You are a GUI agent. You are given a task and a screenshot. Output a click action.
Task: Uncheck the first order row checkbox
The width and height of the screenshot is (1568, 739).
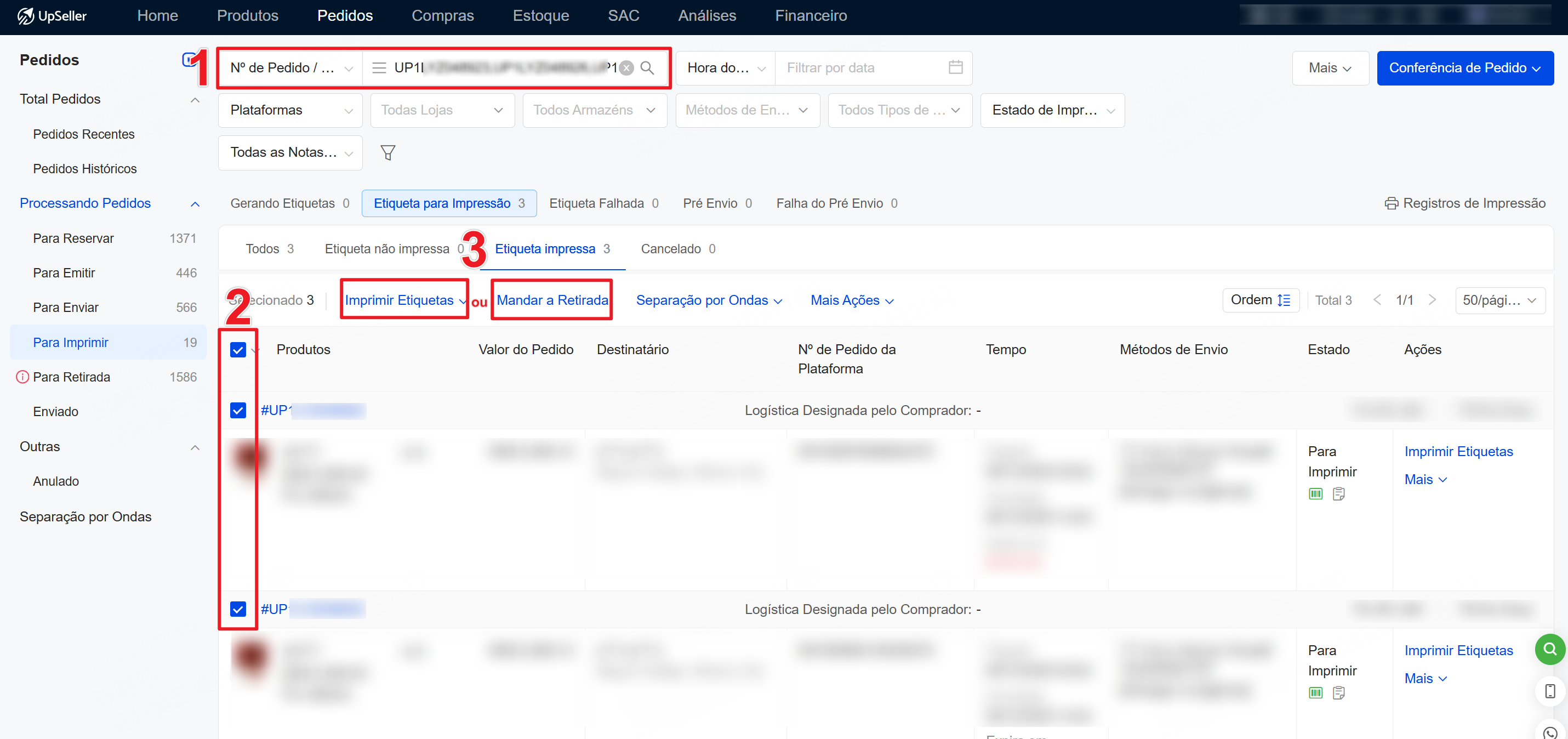click(238, 410)
